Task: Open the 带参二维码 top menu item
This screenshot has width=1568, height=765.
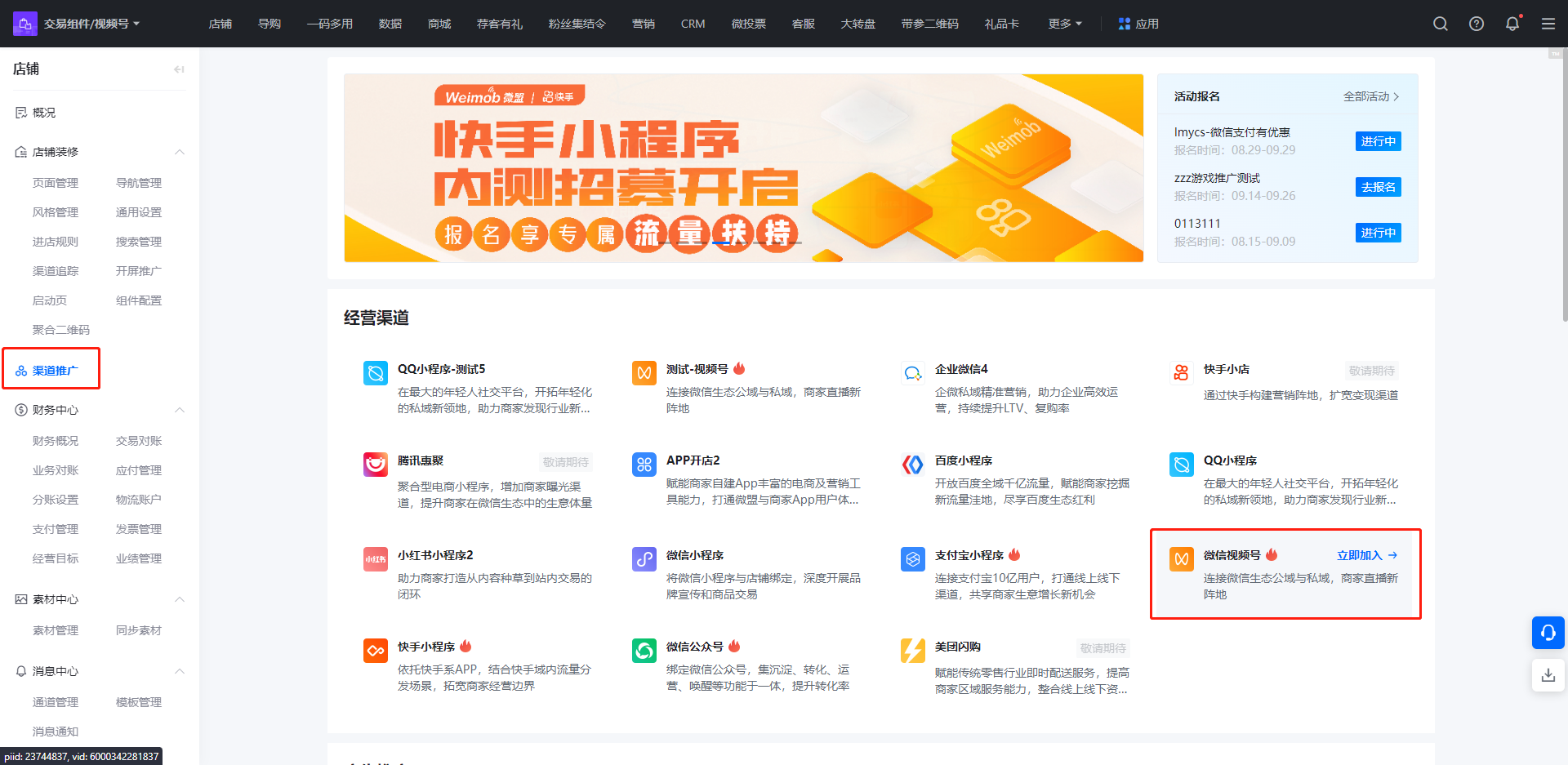Action: coord(930,24)
